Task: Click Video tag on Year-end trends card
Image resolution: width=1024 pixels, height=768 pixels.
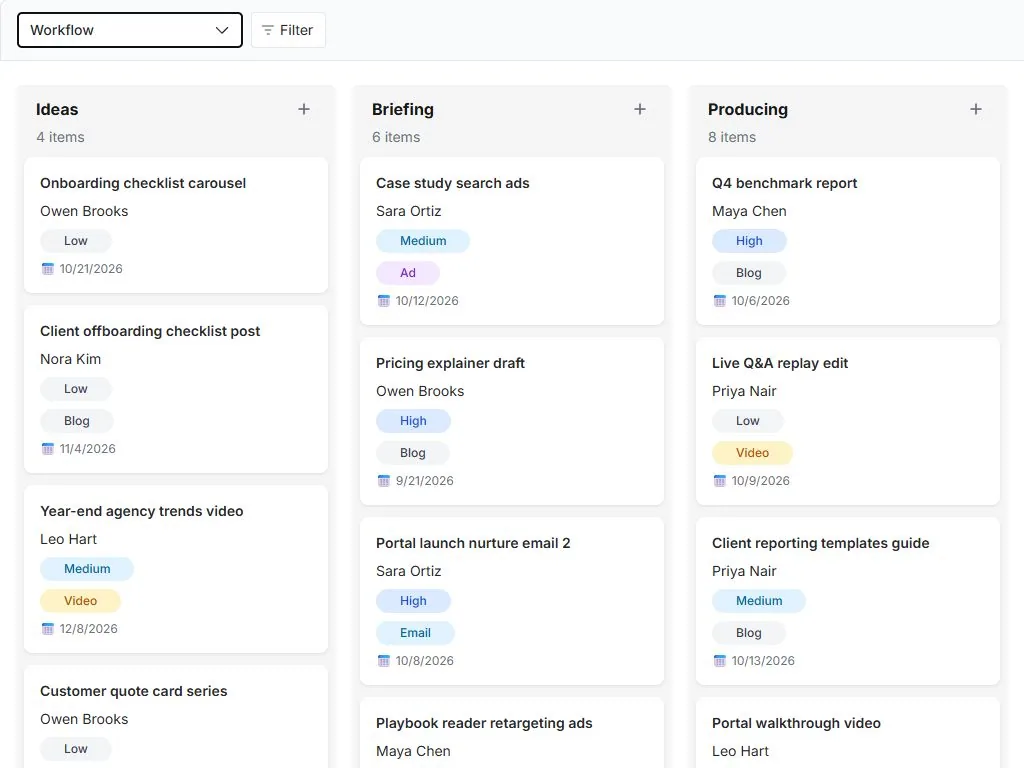Action: 80,601
